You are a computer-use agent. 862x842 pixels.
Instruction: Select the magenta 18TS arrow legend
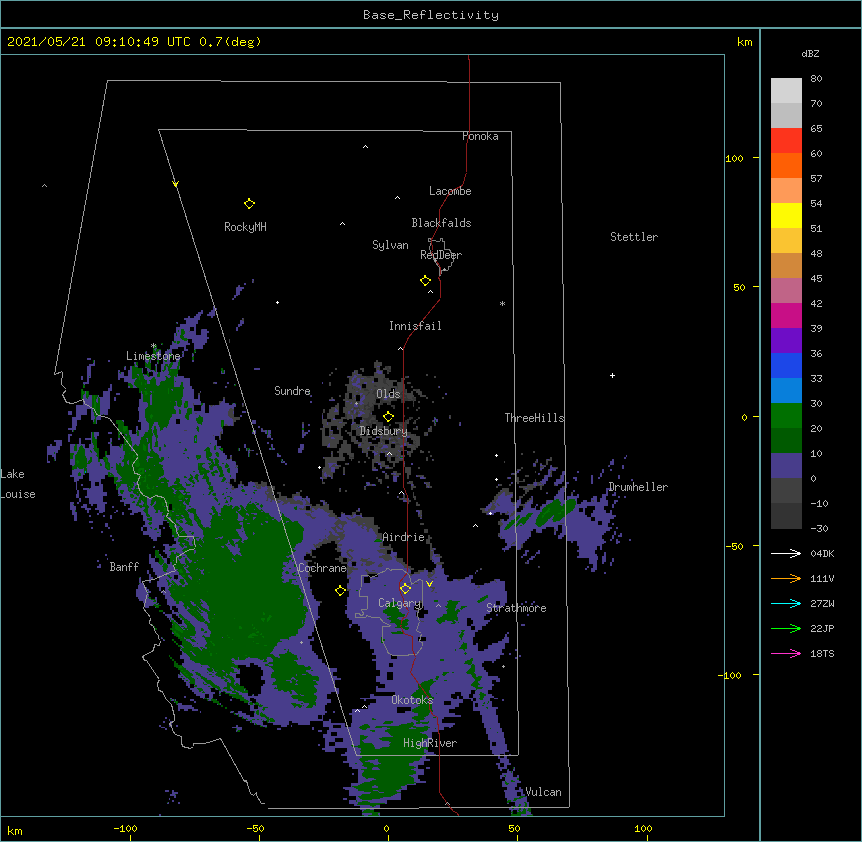click(x=786, y=653)
